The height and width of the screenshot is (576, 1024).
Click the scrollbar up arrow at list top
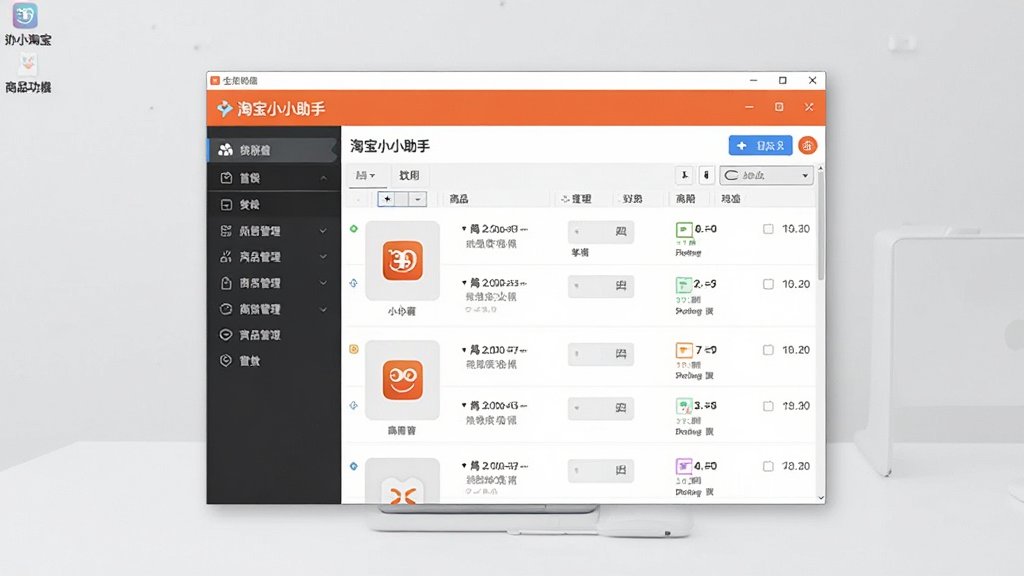coord(821,169)
